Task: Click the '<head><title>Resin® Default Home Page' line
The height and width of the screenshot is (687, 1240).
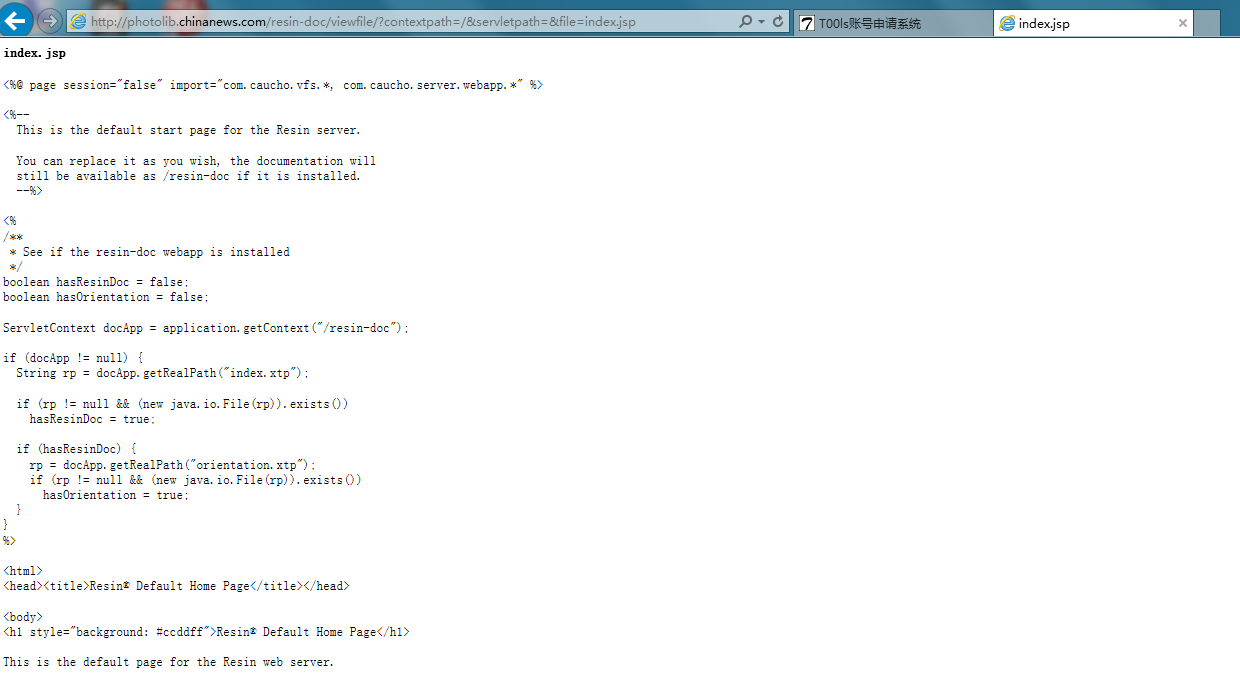Action: [x=176, y=586]
